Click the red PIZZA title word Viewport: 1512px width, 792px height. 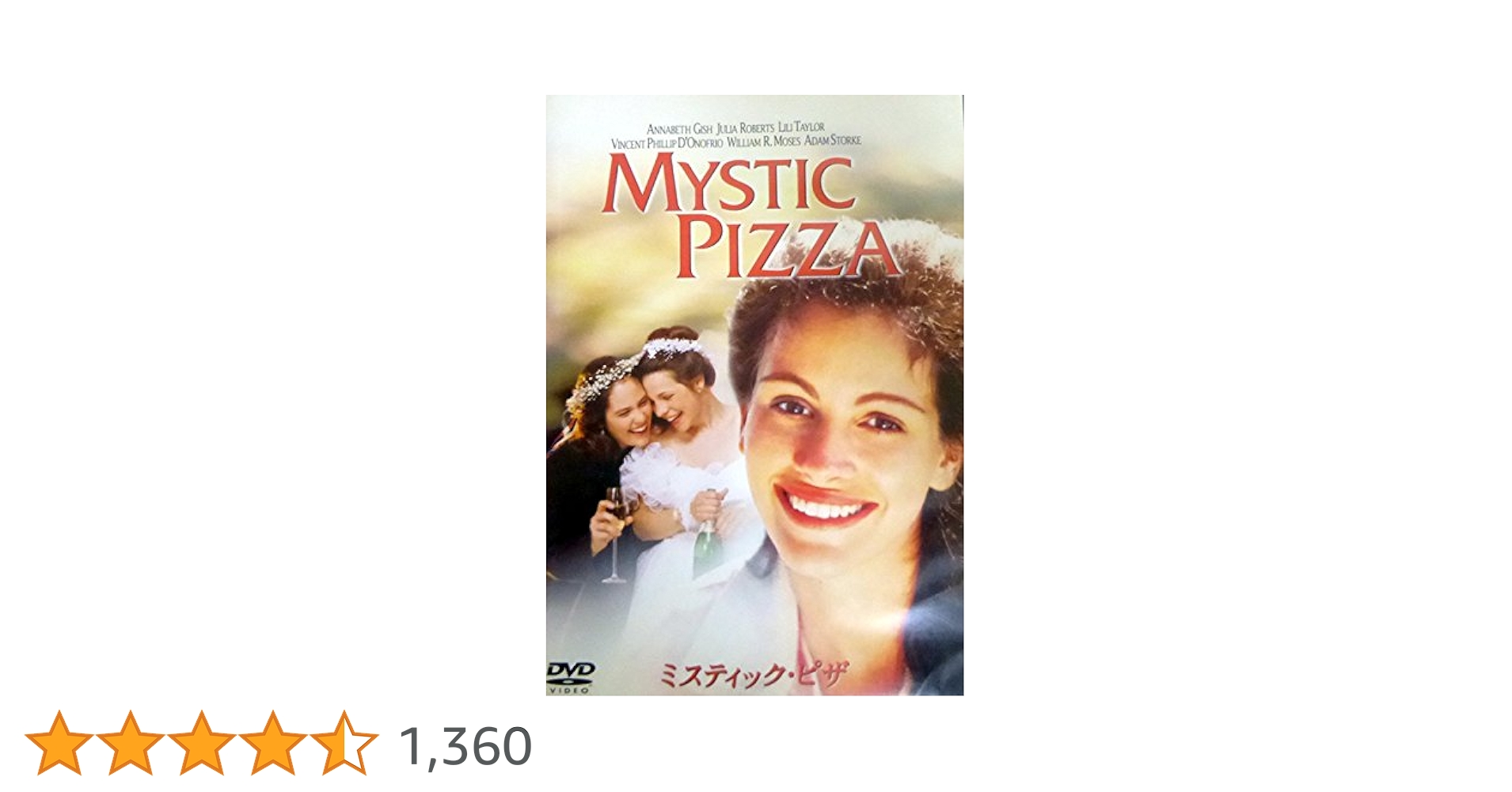pos(787,247)
